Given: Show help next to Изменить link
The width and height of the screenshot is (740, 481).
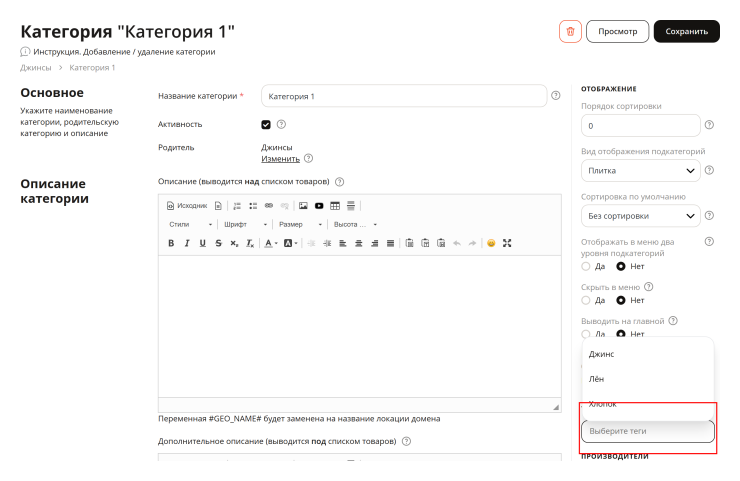Looking at the screenshot, I should point(308,158).
